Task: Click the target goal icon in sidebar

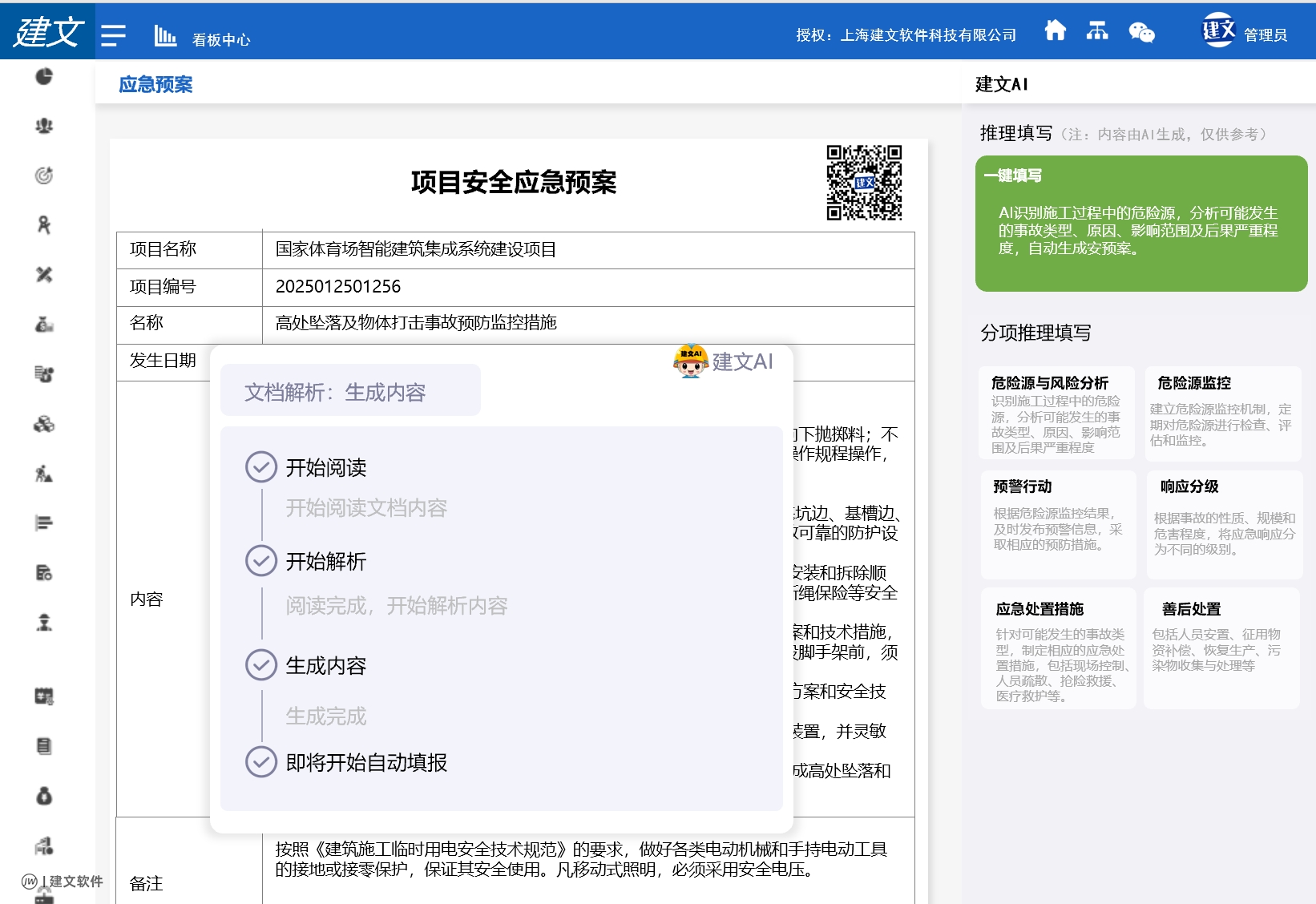Action: (x=44, y=176)
